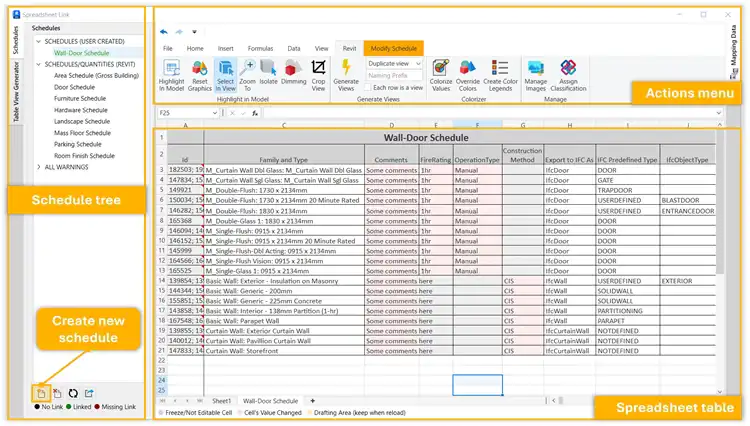Click the Reset Graphics icon
The width and height of the screenshot is (750, 426).
point(199,68)
